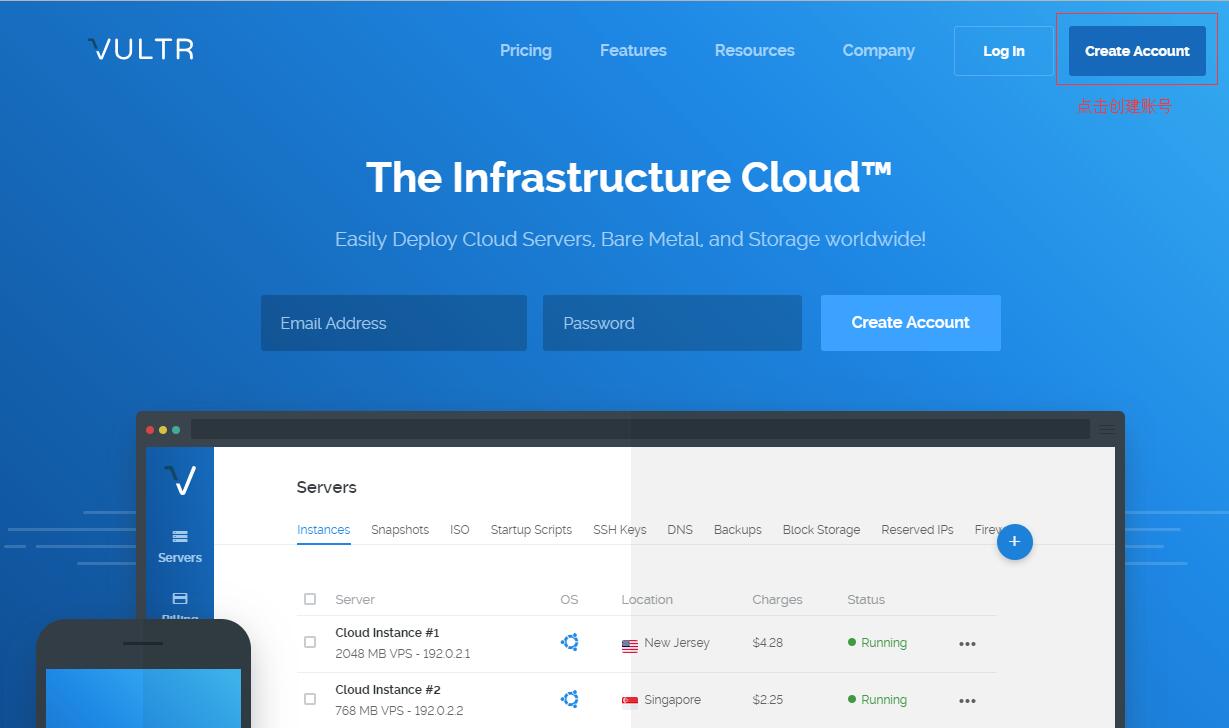Click the hamburger icon in the browser mockup

tap(1106, 428)
